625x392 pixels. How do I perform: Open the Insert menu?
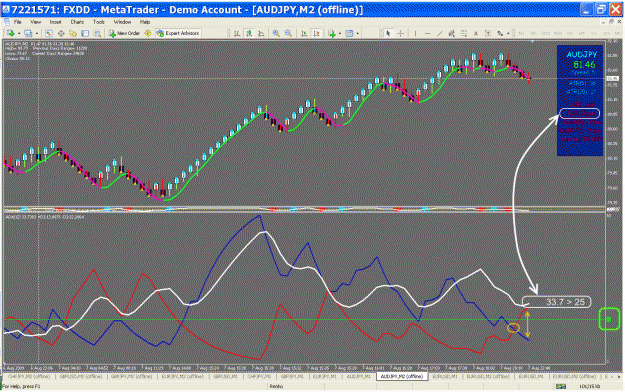click(55, 22)
